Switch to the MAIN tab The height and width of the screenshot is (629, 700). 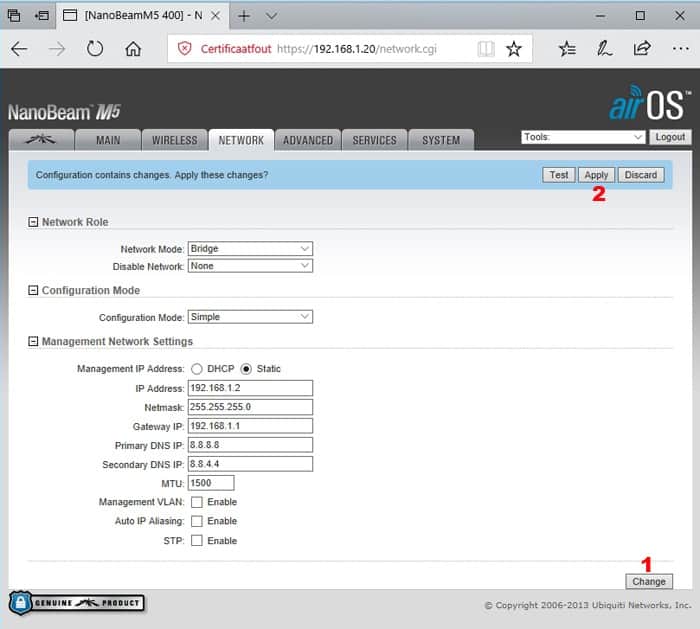click(108, 140)
